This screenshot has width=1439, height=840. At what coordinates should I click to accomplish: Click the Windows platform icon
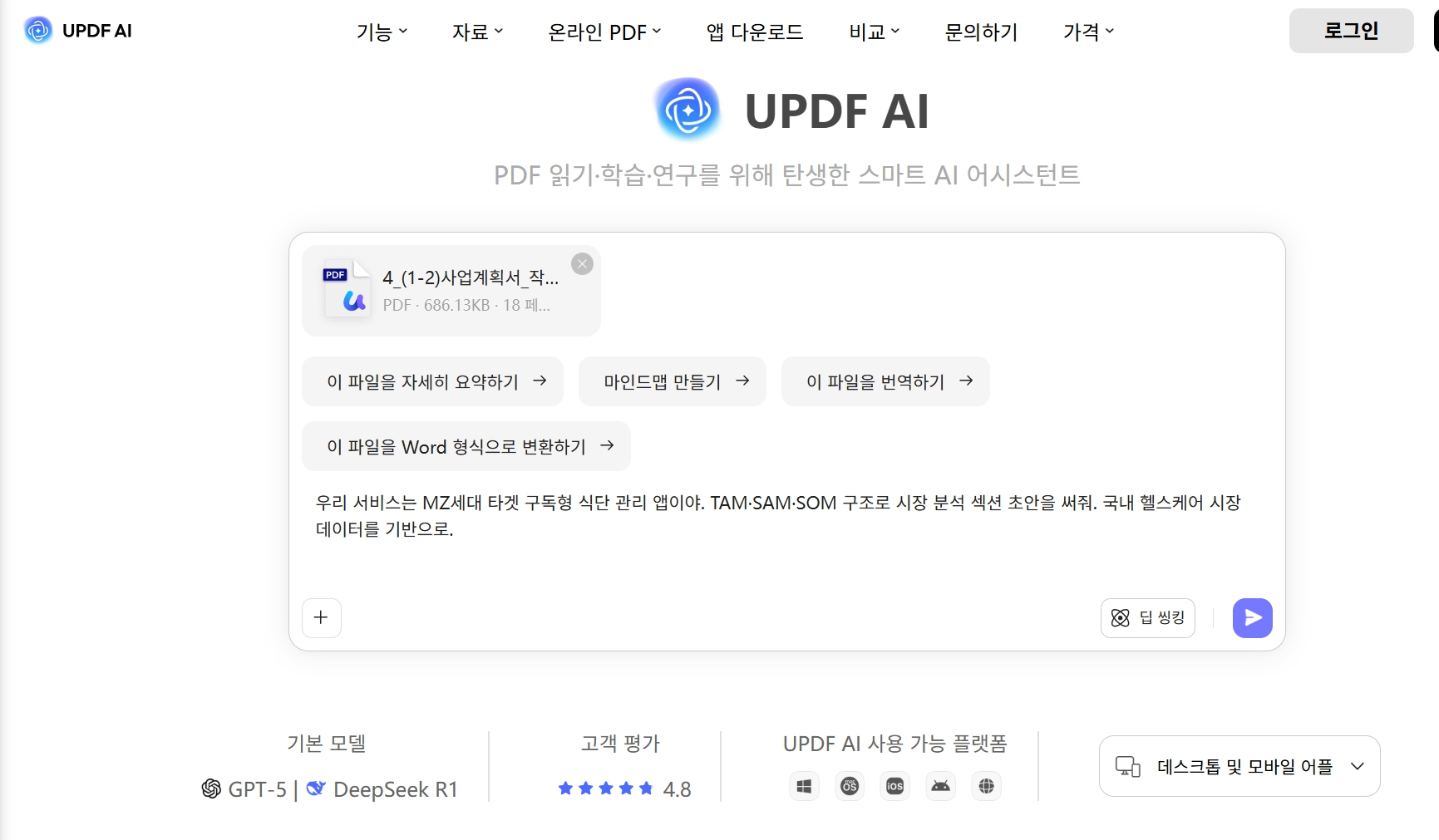click(x=804, y=786)
